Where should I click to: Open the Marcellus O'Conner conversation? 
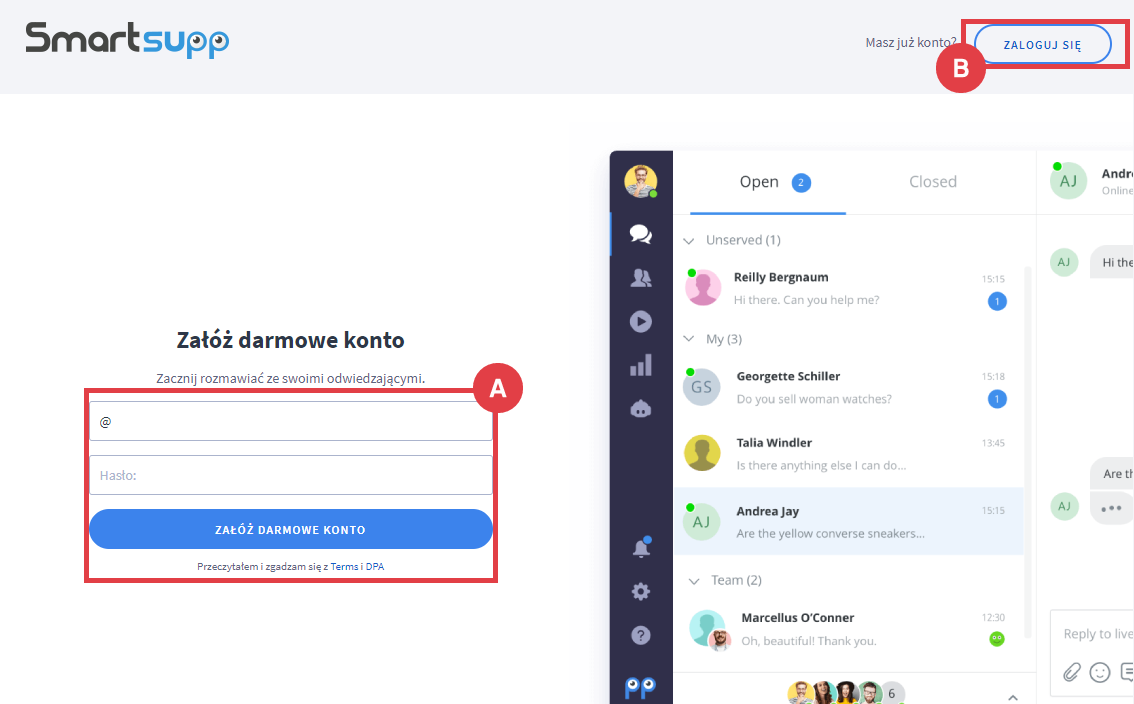point(848,629)
